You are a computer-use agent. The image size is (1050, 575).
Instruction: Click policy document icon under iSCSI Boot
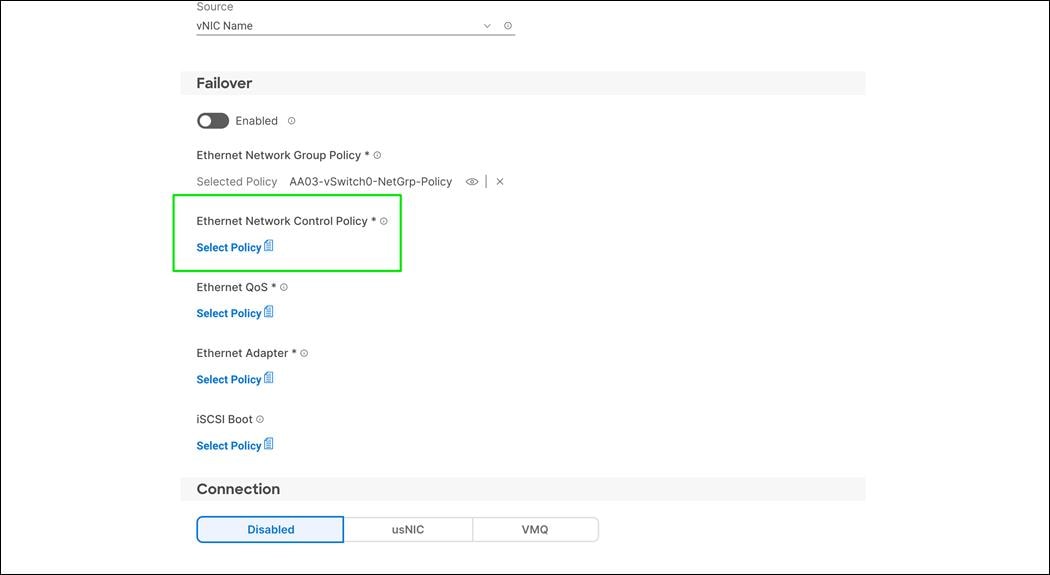[x=269, y=444]
